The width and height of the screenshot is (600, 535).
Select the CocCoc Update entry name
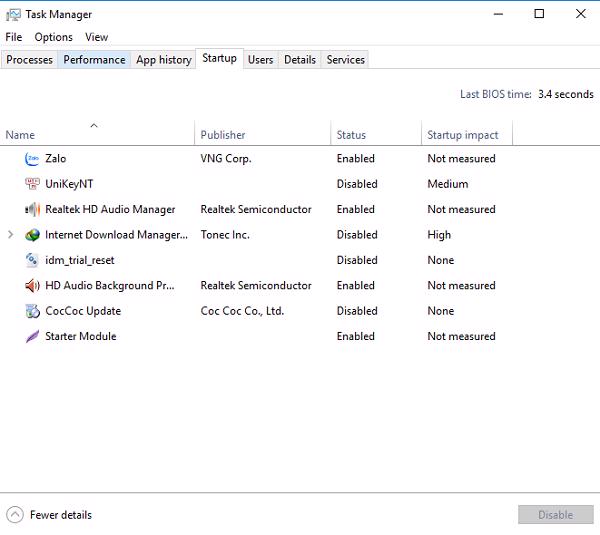pos(83,311)
